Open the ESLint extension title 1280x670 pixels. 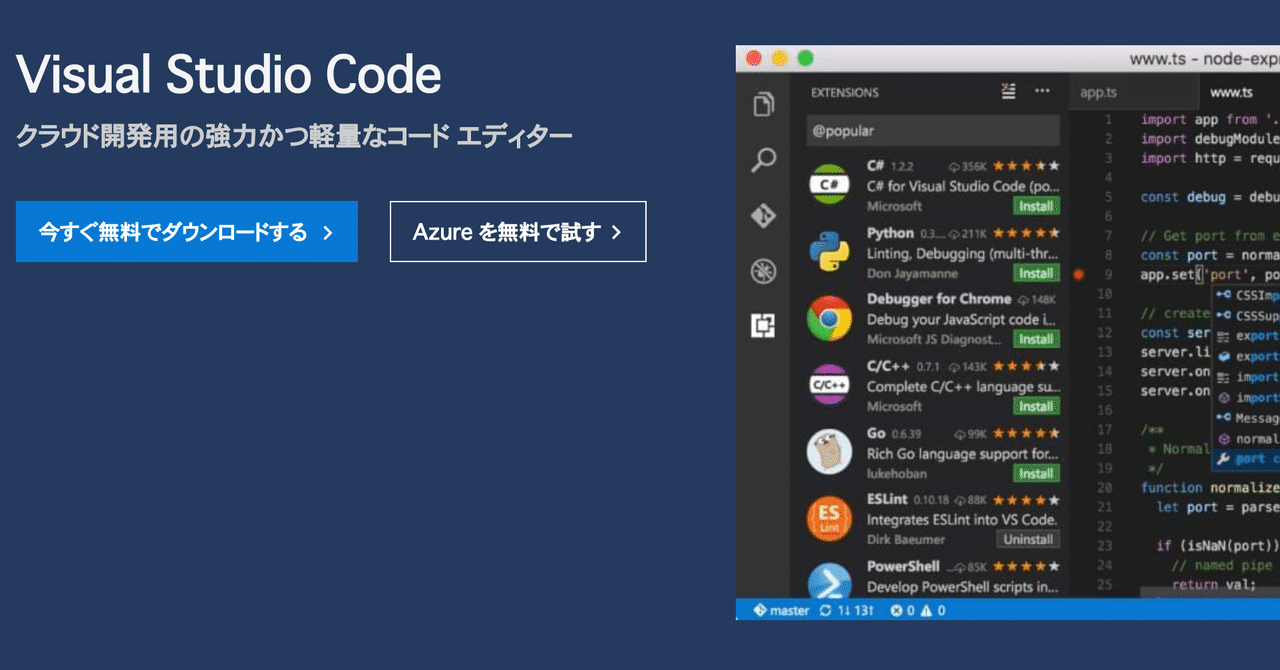pos(889,499)
